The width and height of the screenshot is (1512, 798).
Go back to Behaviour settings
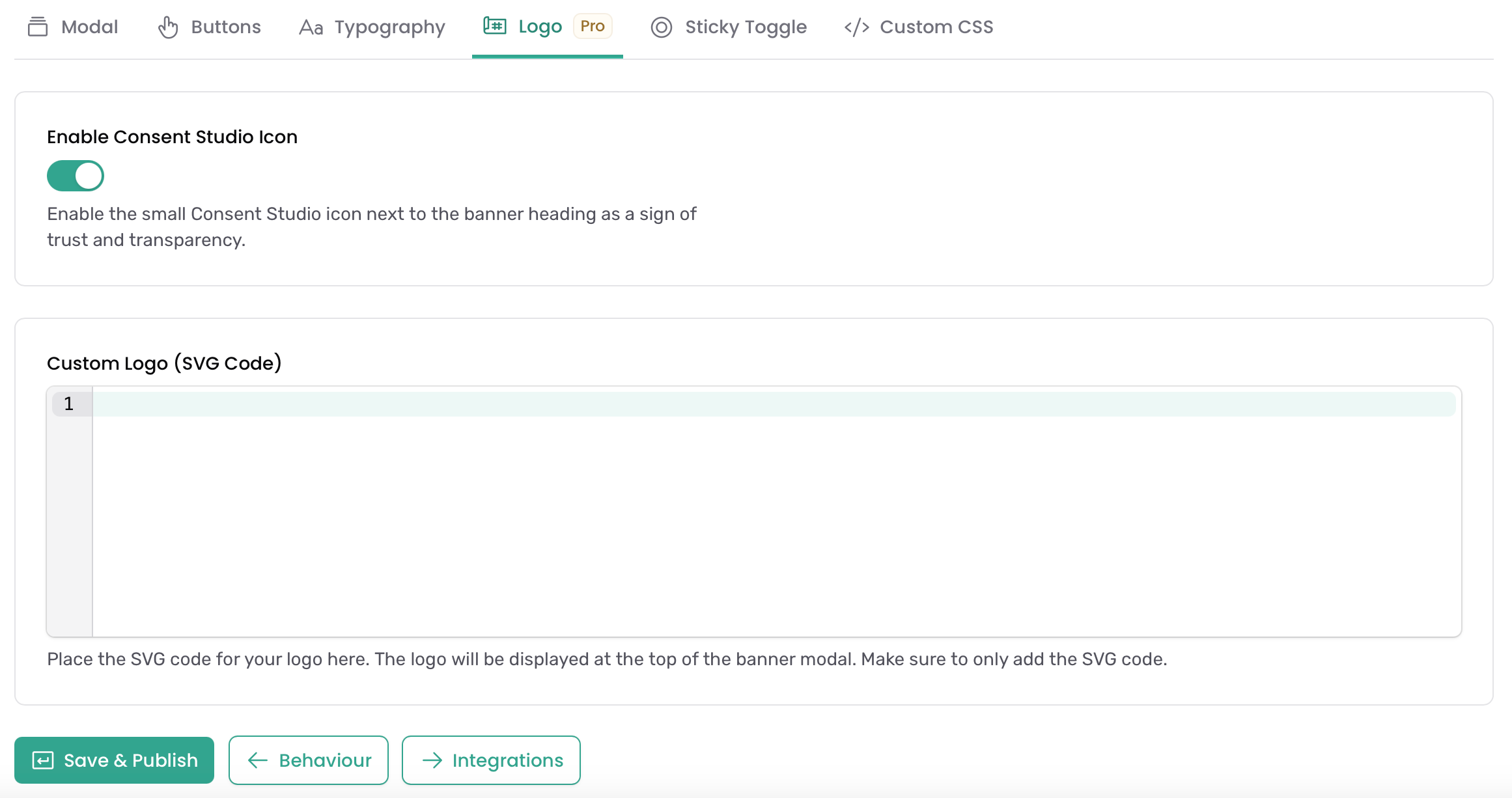pyautogui.click(x=309, y=760)
